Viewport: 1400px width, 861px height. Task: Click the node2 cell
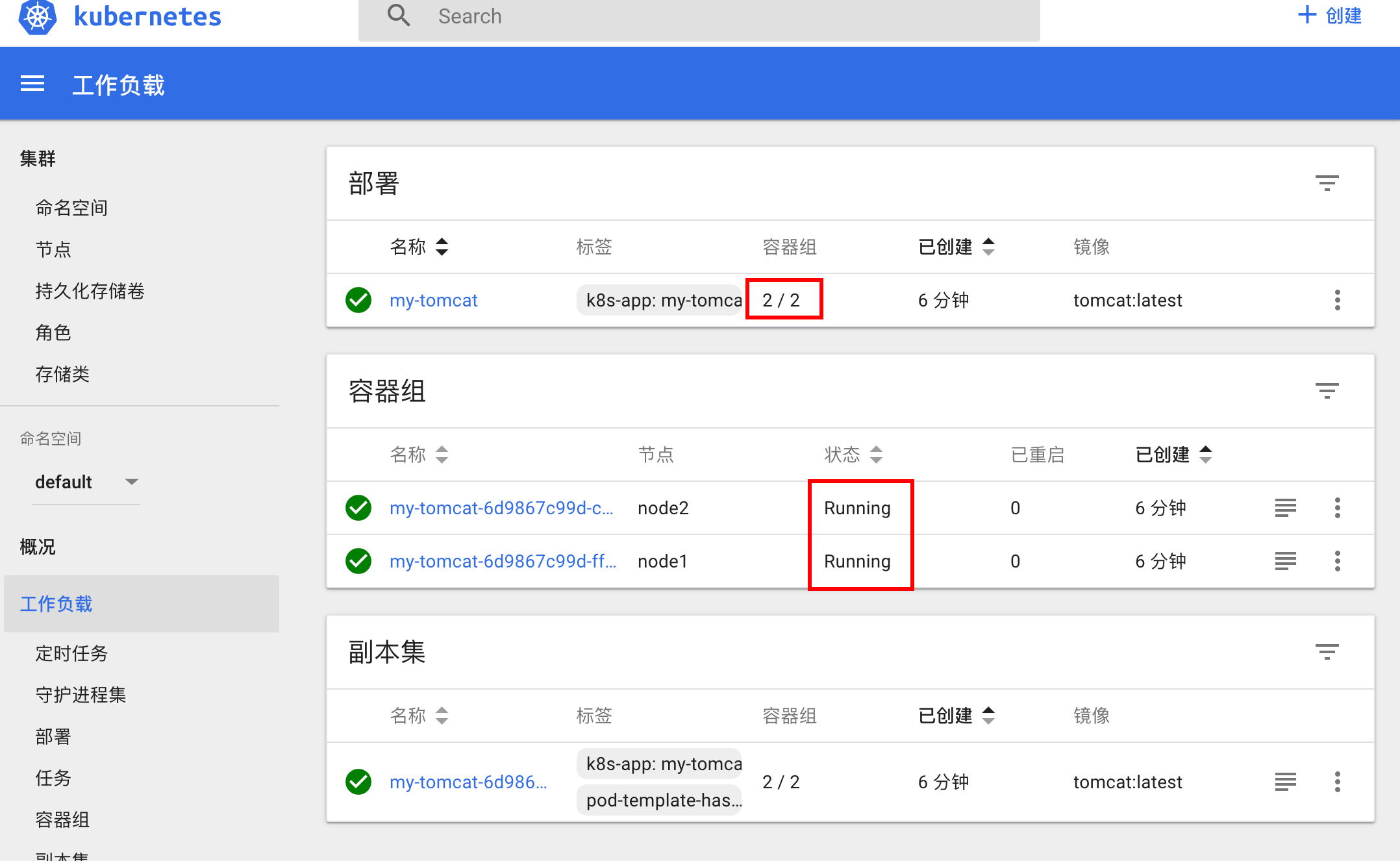pyautogui.click(x=663, y=508)
